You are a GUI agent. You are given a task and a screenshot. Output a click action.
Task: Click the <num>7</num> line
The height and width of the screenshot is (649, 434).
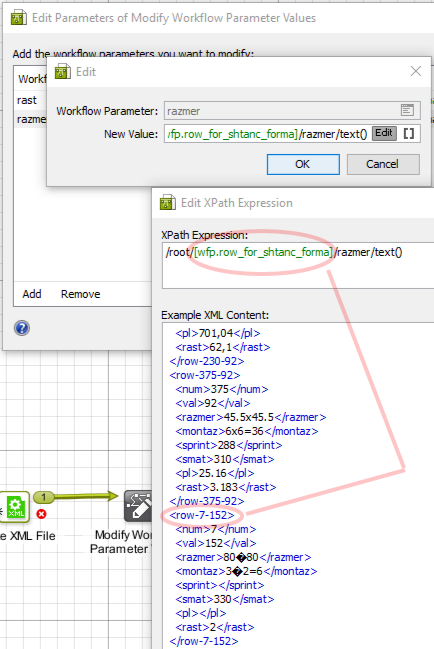pyautogui.click(x=216, y=529)
